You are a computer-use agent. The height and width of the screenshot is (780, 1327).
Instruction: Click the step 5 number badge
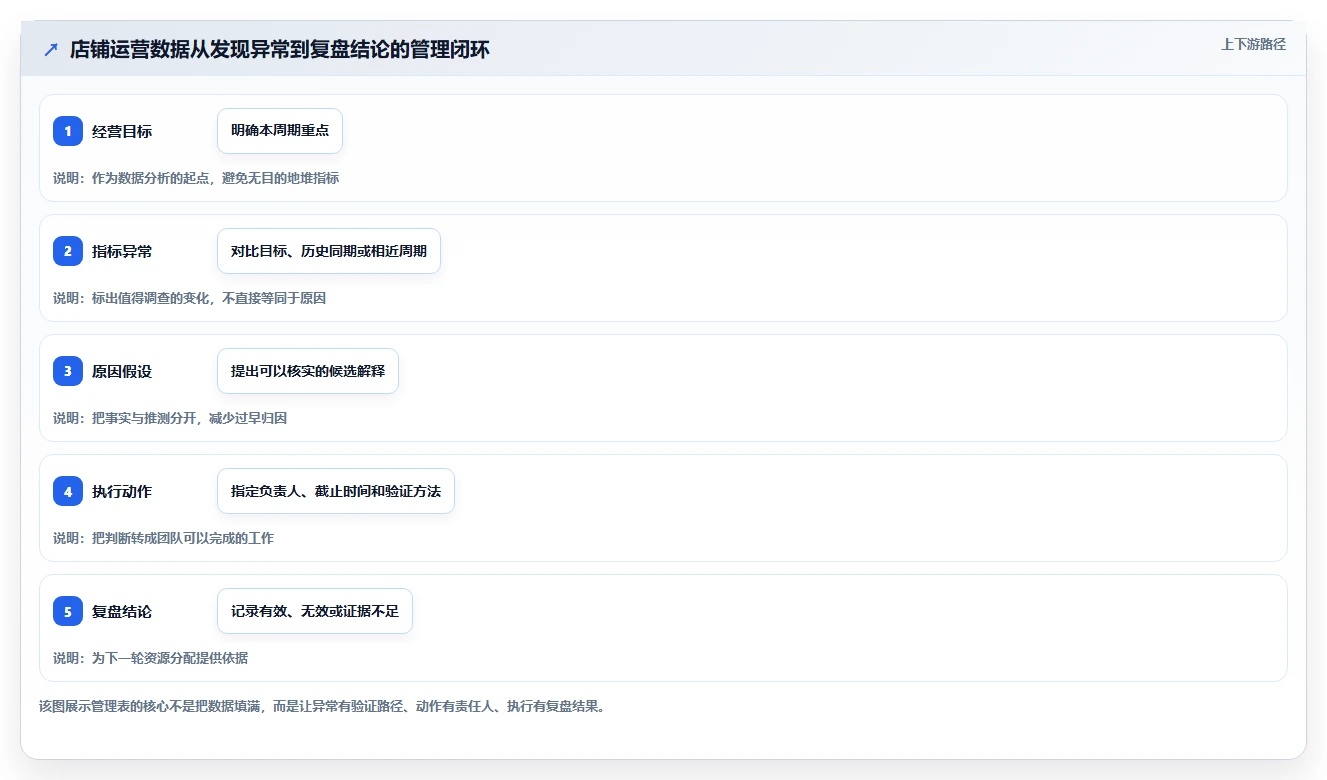(68, 611)
